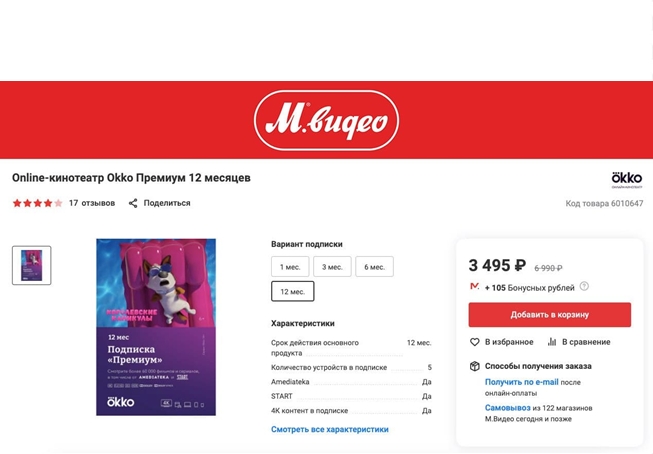Click the question mark icon near bonus rubles

pyautogui.click(x=584, y=287)
